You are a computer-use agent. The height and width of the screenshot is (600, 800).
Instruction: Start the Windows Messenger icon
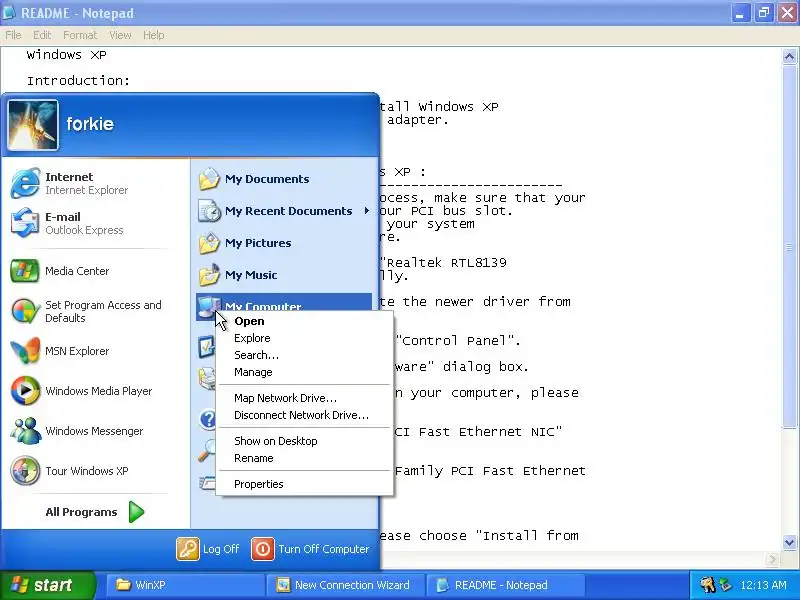[24, 431]
